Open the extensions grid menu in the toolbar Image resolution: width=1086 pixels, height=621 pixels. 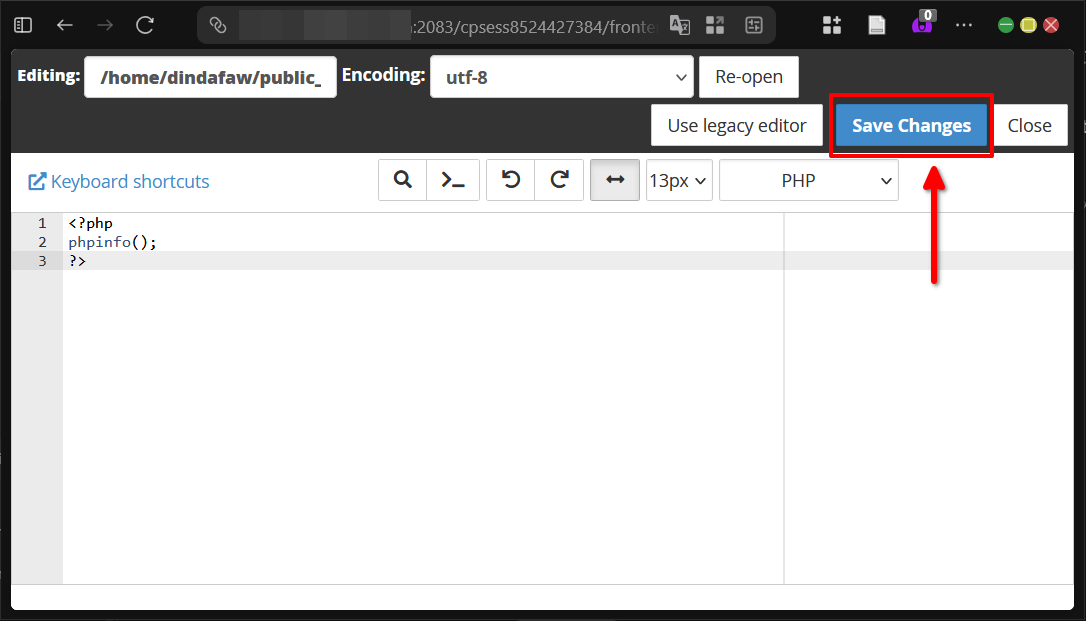(831, 25)
